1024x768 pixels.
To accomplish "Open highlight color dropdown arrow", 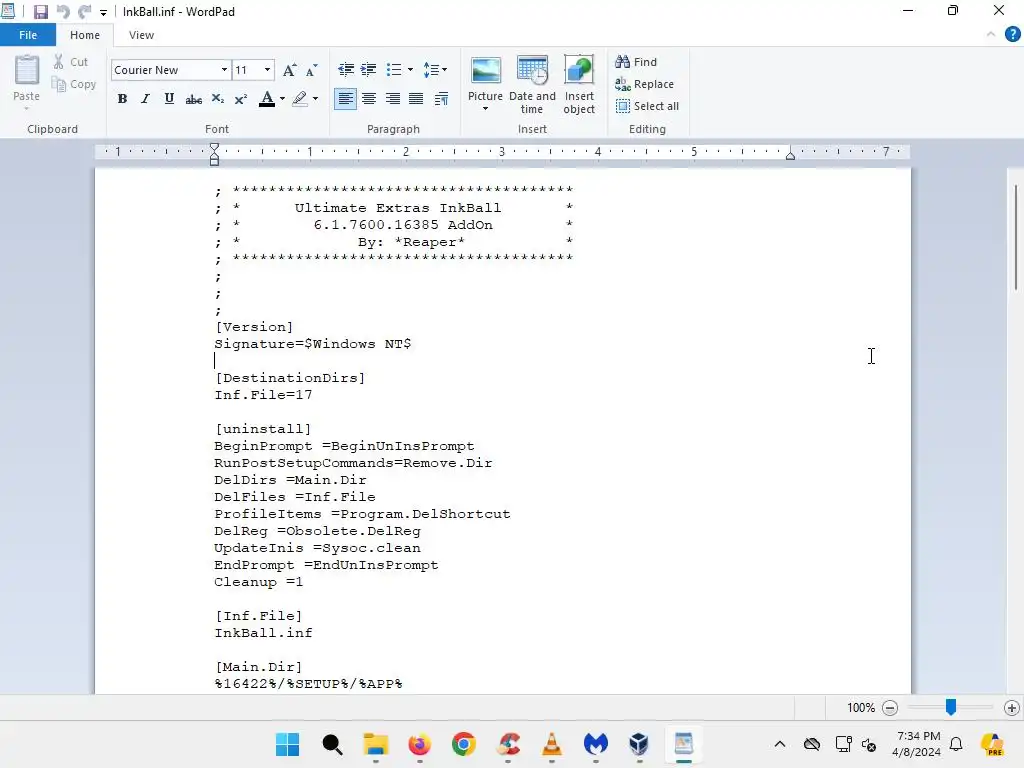I will (x=315, y=99).
